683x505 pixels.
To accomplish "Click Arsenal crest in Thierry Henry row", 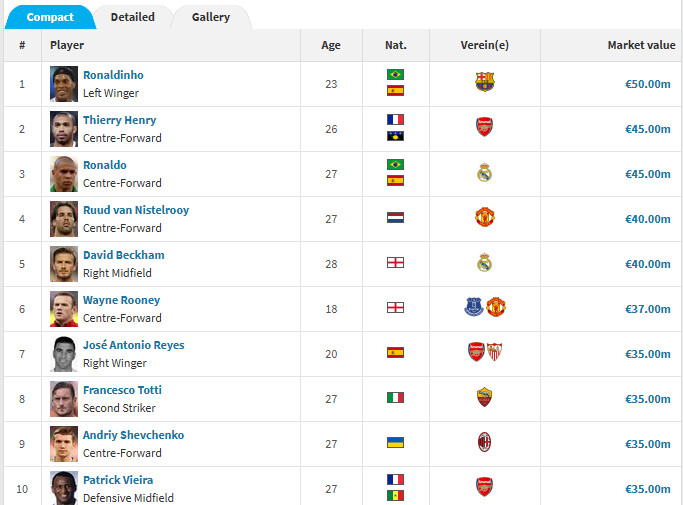I will point(485,128).
